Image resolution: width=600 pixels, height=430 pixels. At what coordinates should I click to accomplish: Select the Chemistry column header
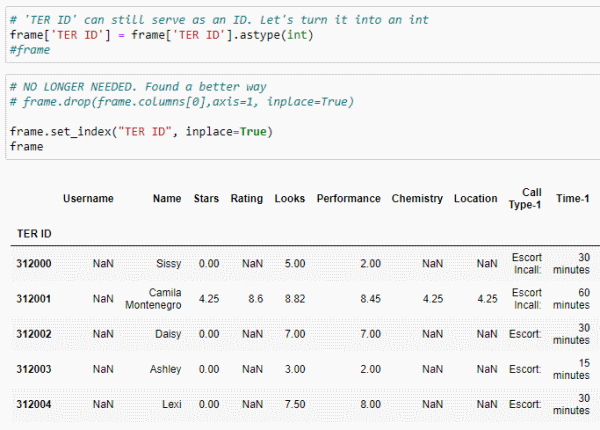pos(417,199)
